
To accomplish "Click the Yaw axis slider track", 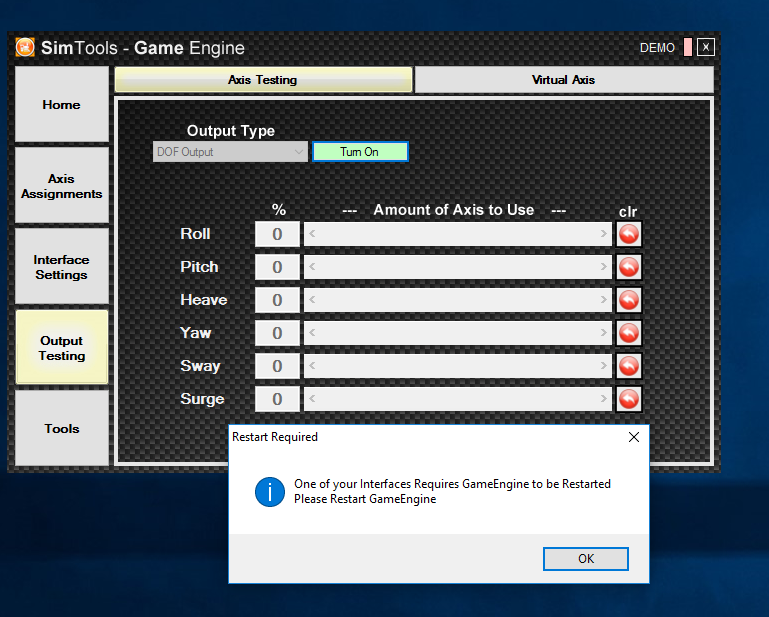I will coord(458,333).
